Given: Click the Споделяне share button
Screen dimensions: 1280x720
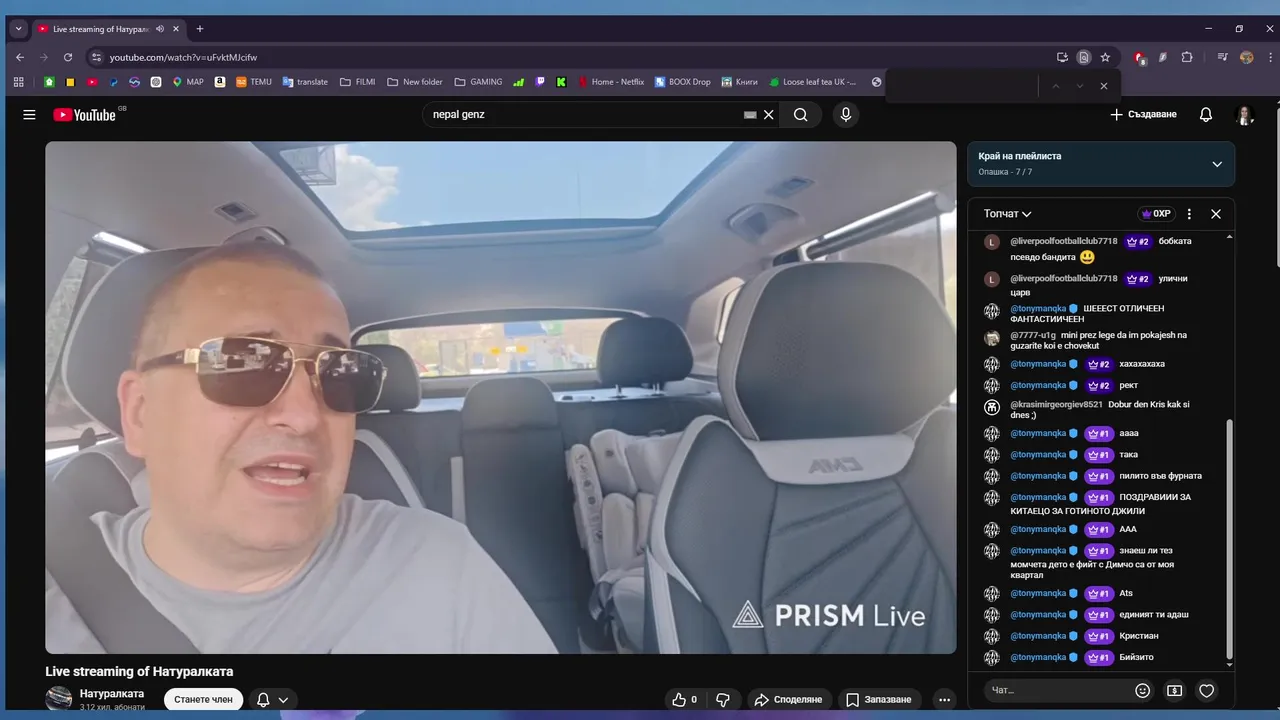Looking at the screenshot, I should (x=788, y=699).
